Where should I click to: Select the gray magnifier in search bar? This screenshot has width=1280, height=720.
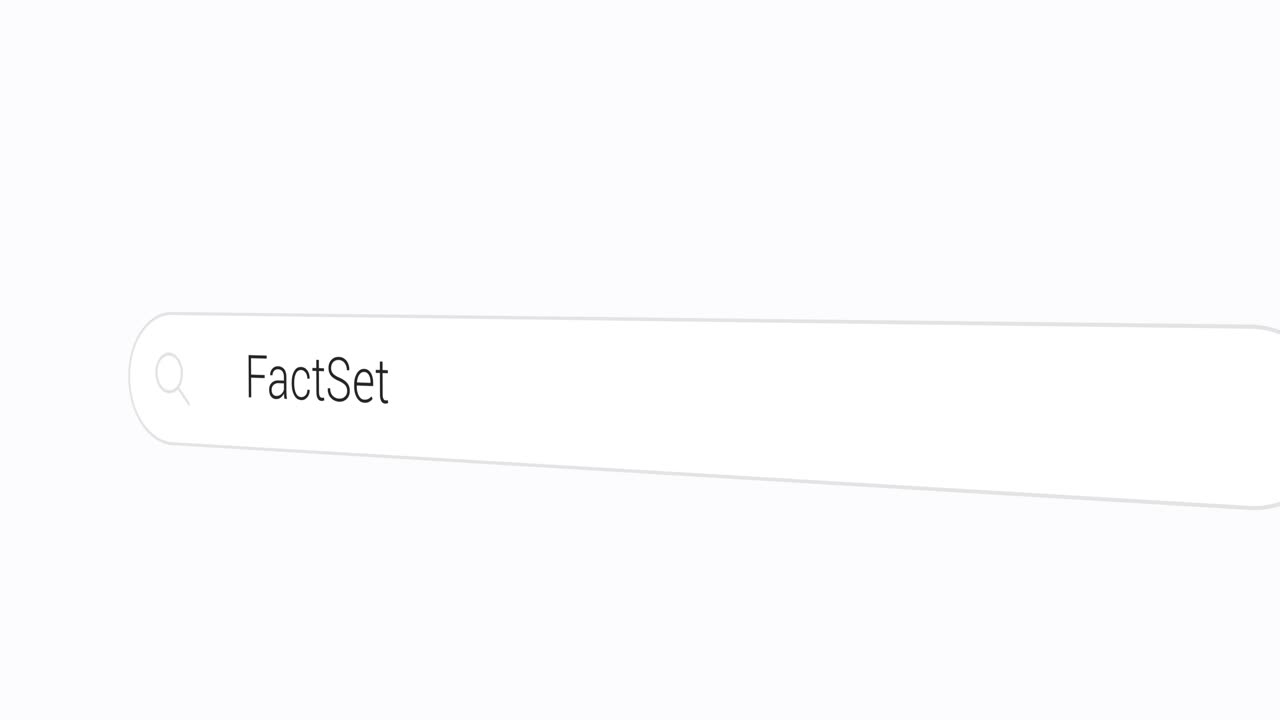172,378
